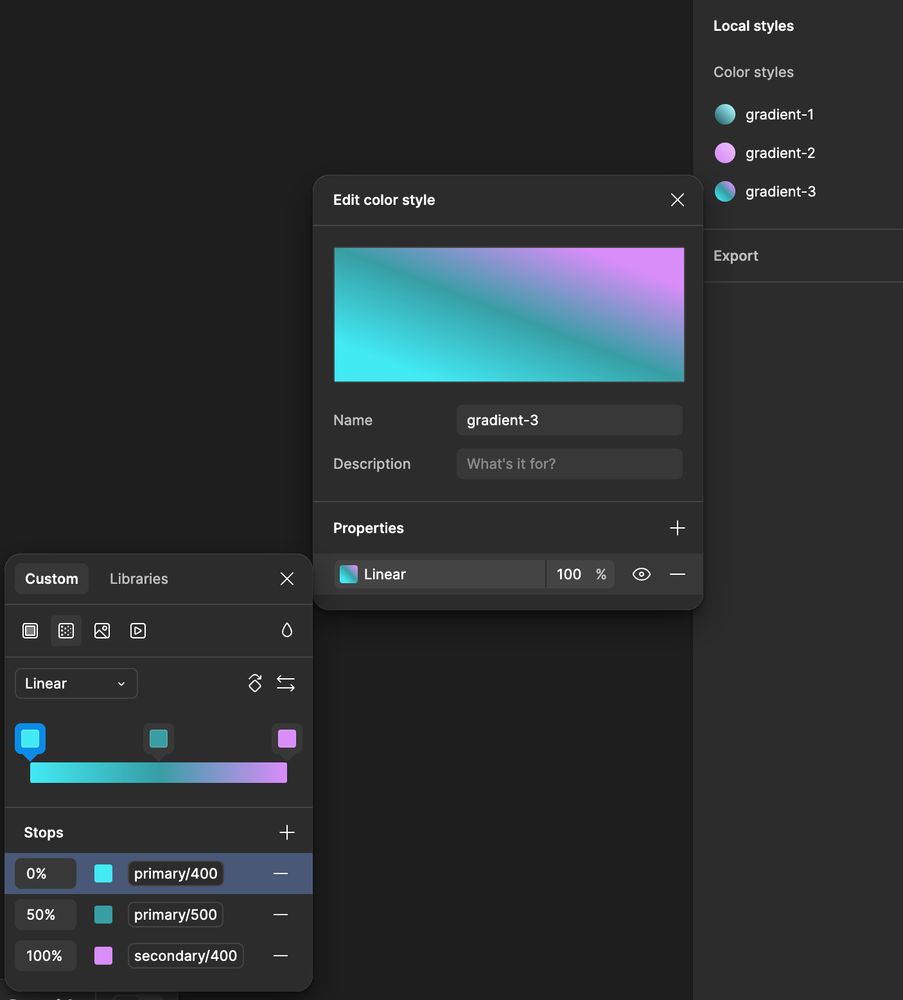The width and height of the screenshot is (903, 1000).
Task: Close the Edit color style dialog
Action: click(677, 200)
